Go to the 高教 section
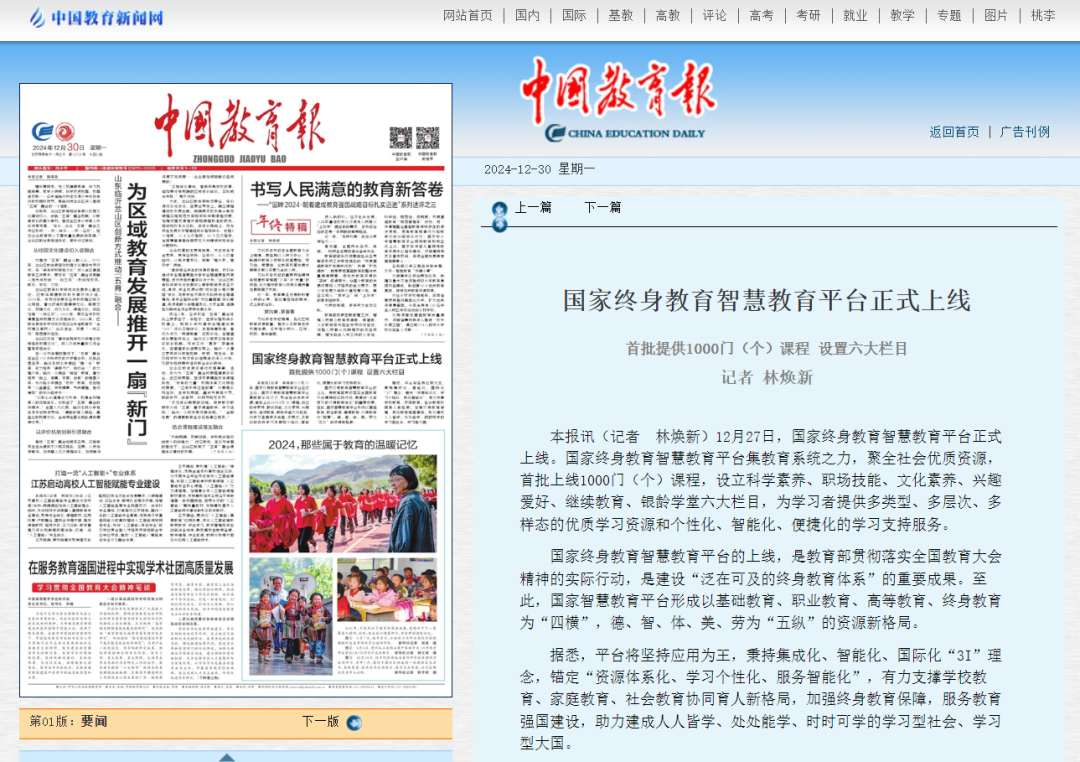This screenshot has height=762, width=1080. [668, 15]
